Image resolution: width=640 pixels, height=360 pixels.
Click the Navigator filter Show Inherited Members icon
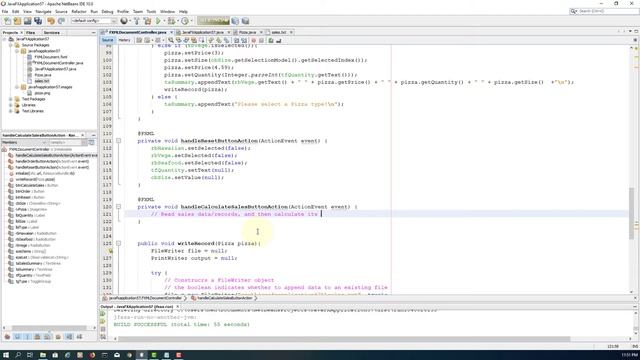coord(7,337)
